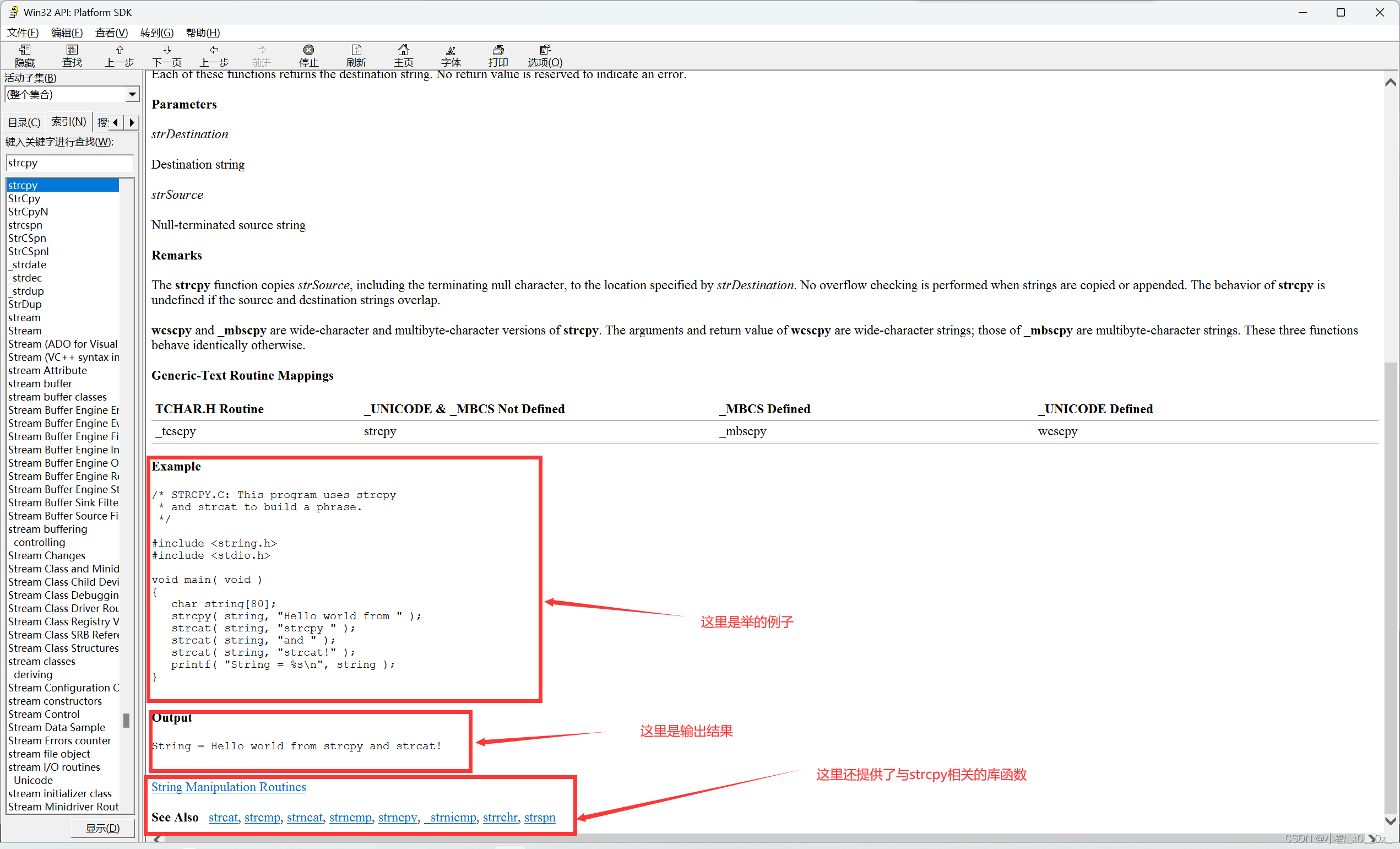Image resolution: width=1400 pixels, height=849 pixels.
Task: Open the Go (转到) menu
Action: pyautogui.click(x=157, y=33)
